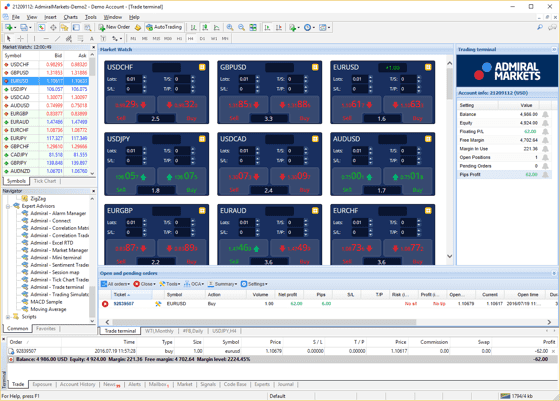This screenshot has width=560, height=401.
Task: Click the tools icon in the EURUSD order row
Action: coord(158,304)
